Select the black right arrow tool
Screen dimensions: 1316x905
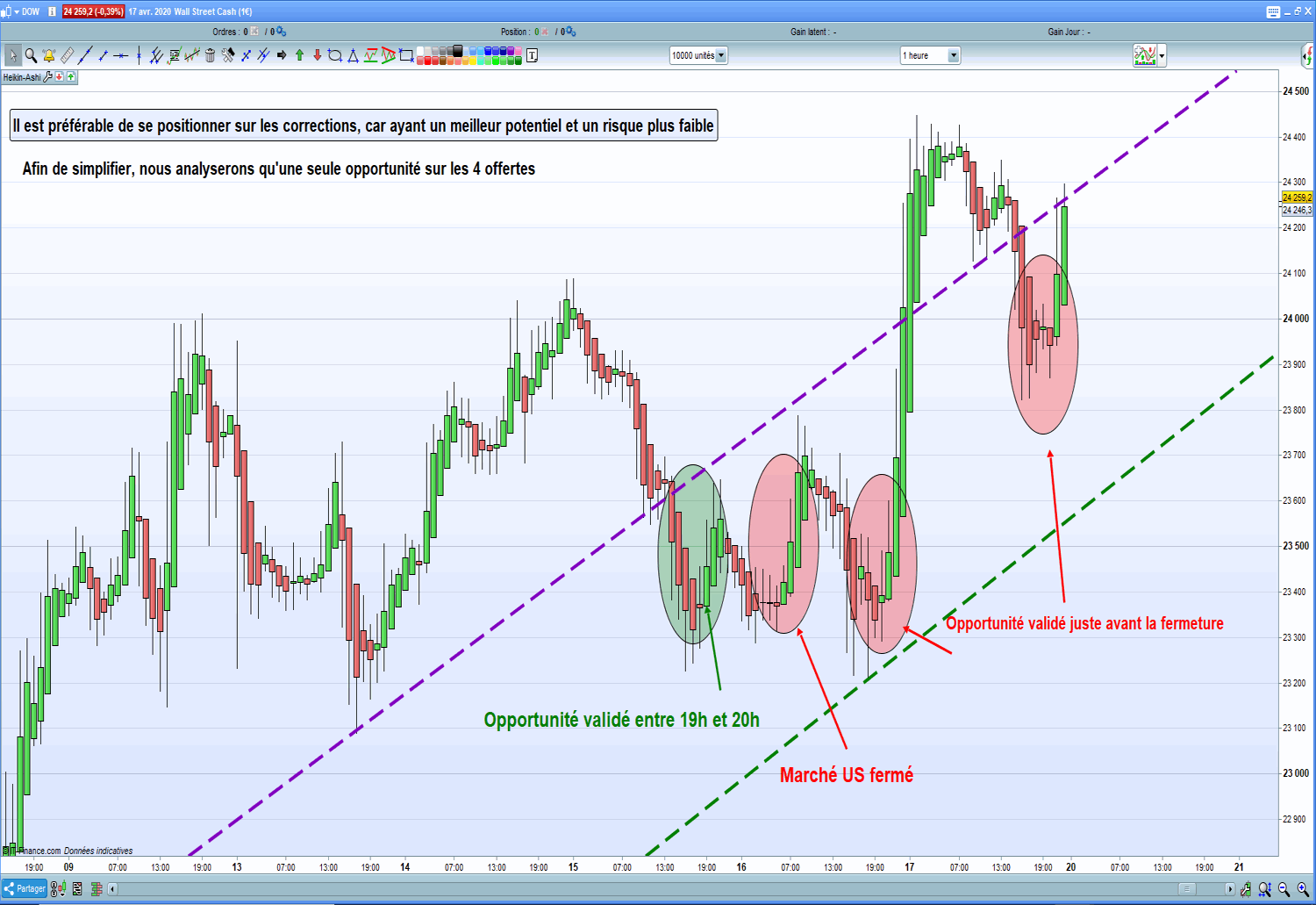tap(282, 55)
